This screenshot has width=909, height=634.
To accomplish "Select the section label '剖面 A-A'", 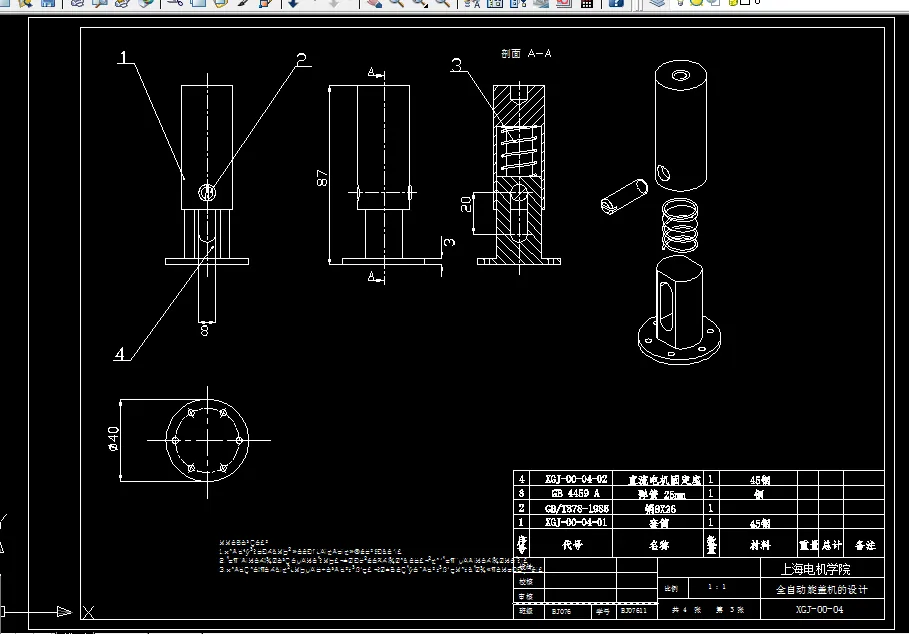I will coord(526,53).
